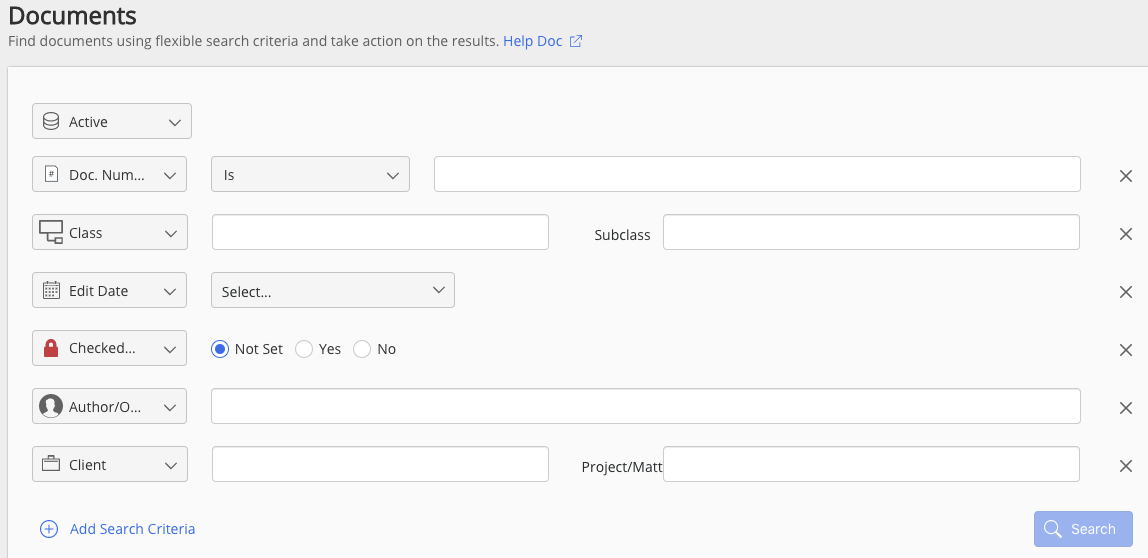Delete the Edit Date criteria row

[x=1126, y=292]
